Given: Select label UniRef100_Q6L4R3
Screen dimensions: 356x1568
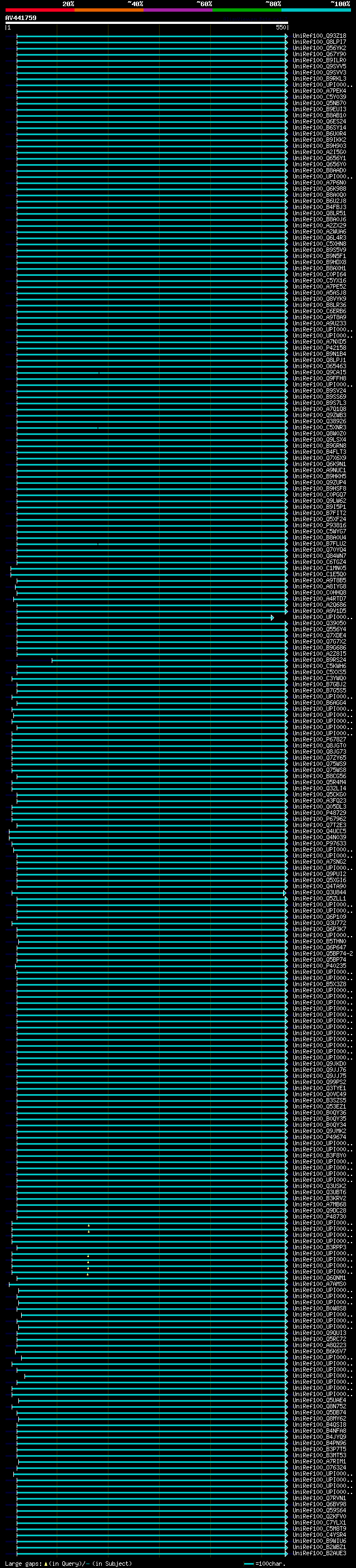Looking at the screenshot, I should [x=319, y=238].
